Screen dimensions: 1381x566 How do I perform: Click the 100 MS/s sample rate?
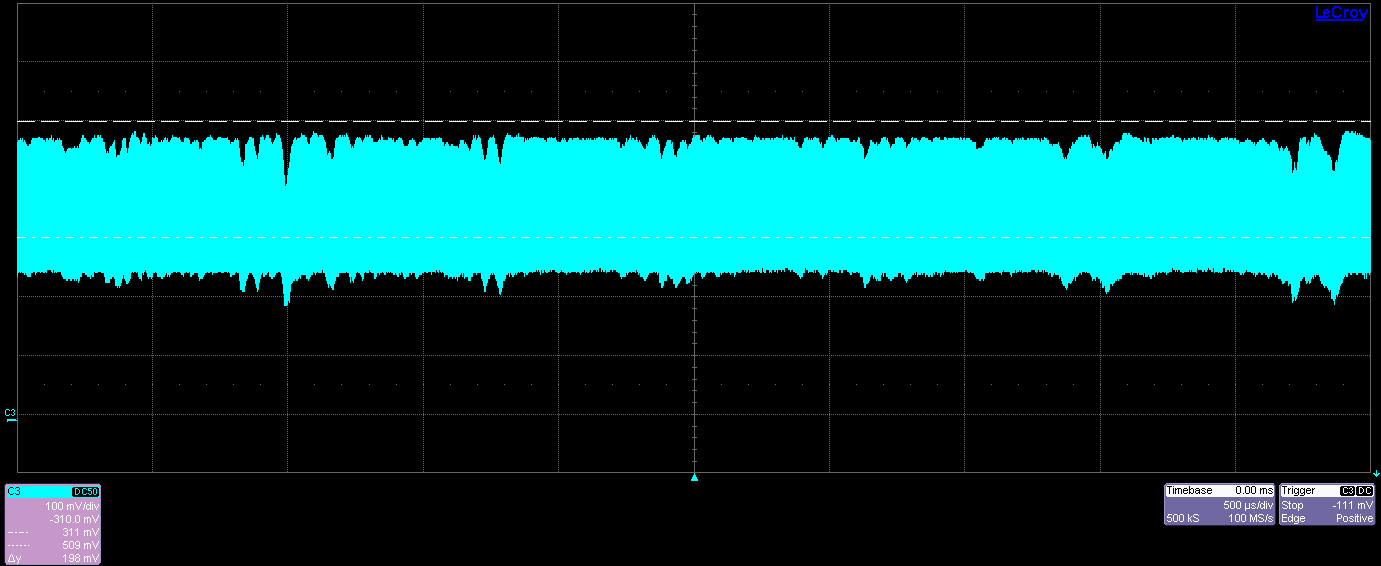coord(1250,518)
